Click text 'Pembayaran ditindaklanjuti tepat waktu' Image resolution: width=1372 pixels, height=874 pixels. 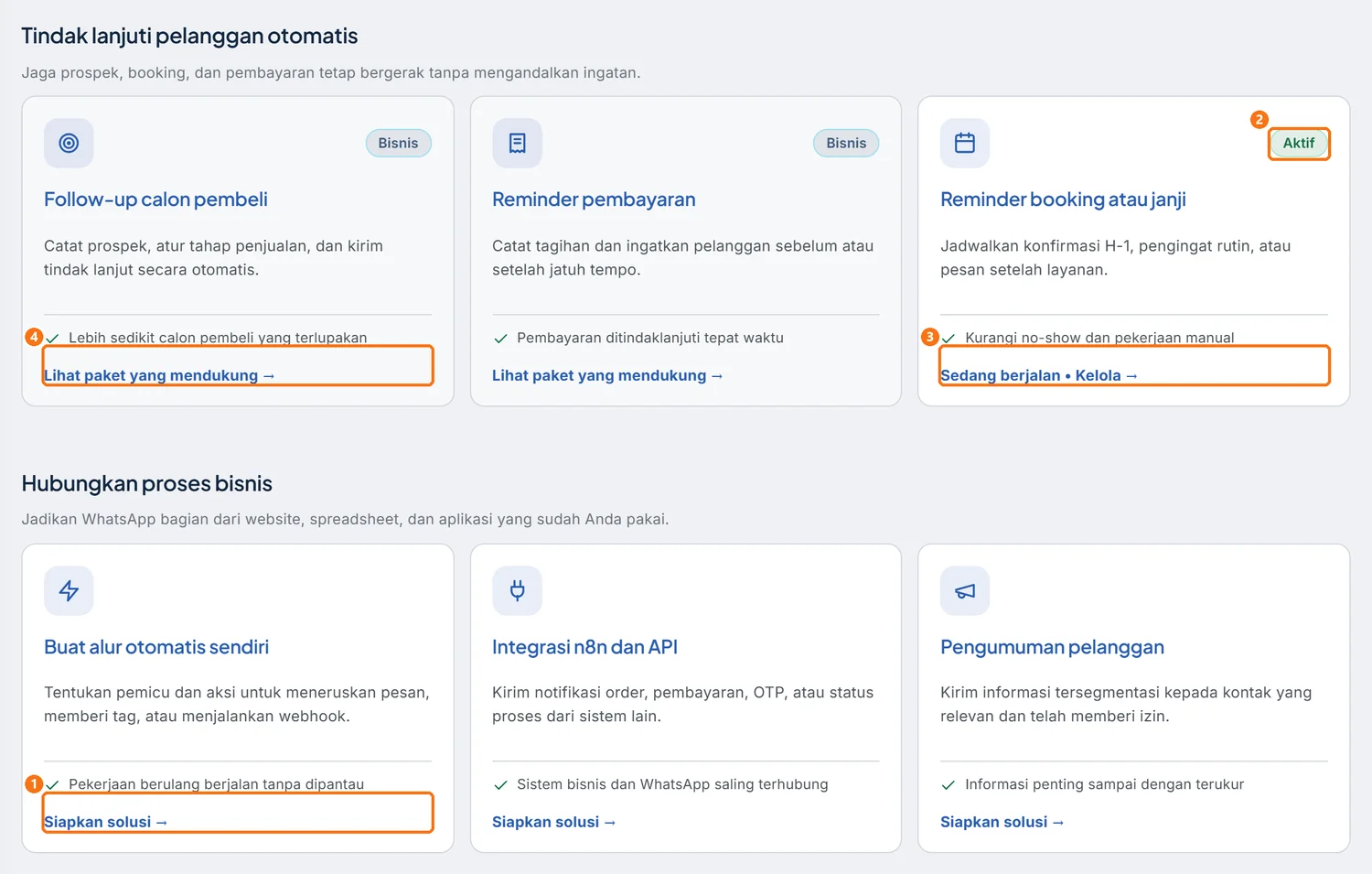pyautogui.click(x=650, y=338)
